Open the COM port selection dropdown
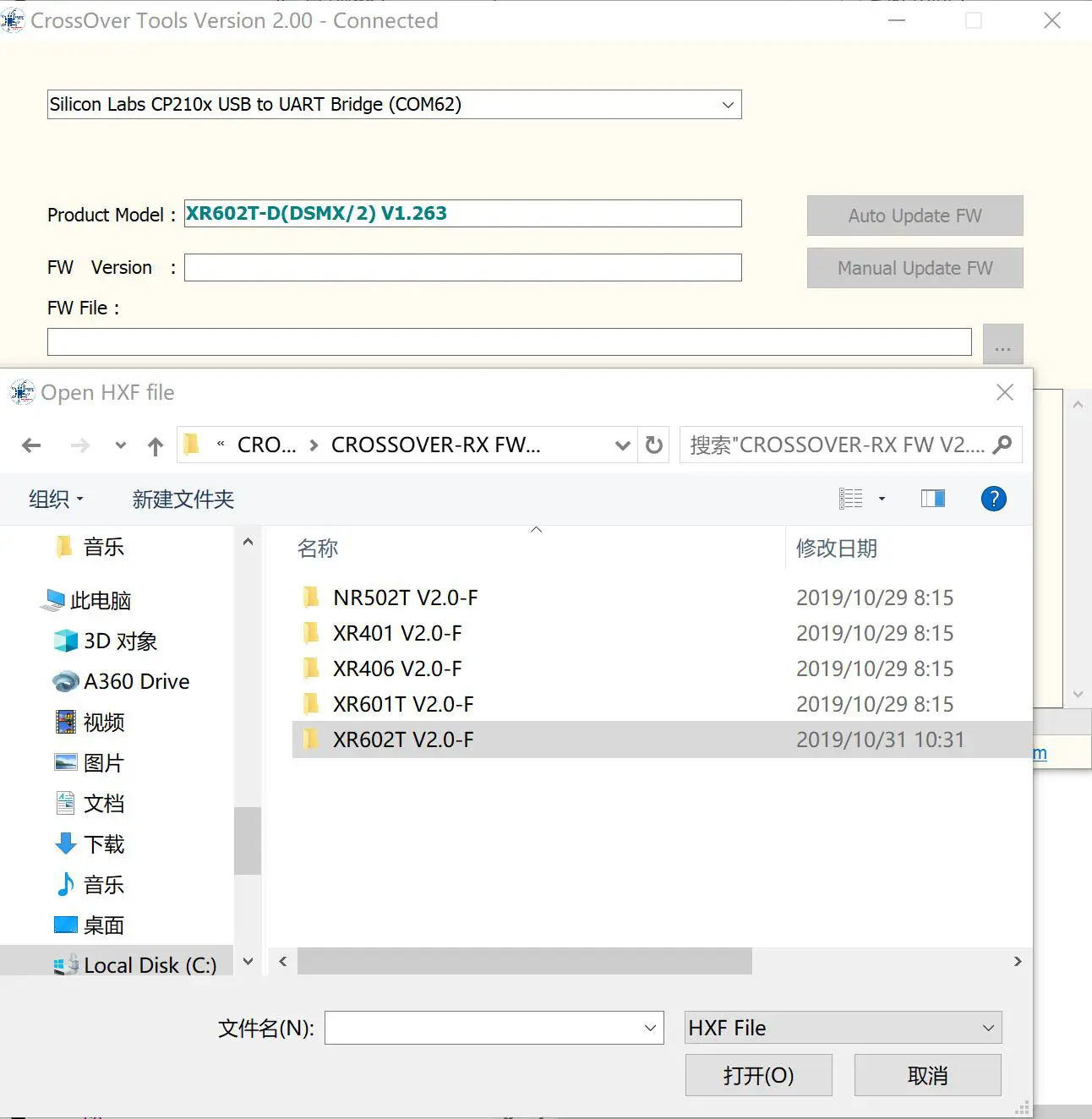Screen dimensions: 1092x1119 pyautogui.click(x=394, y=105)
